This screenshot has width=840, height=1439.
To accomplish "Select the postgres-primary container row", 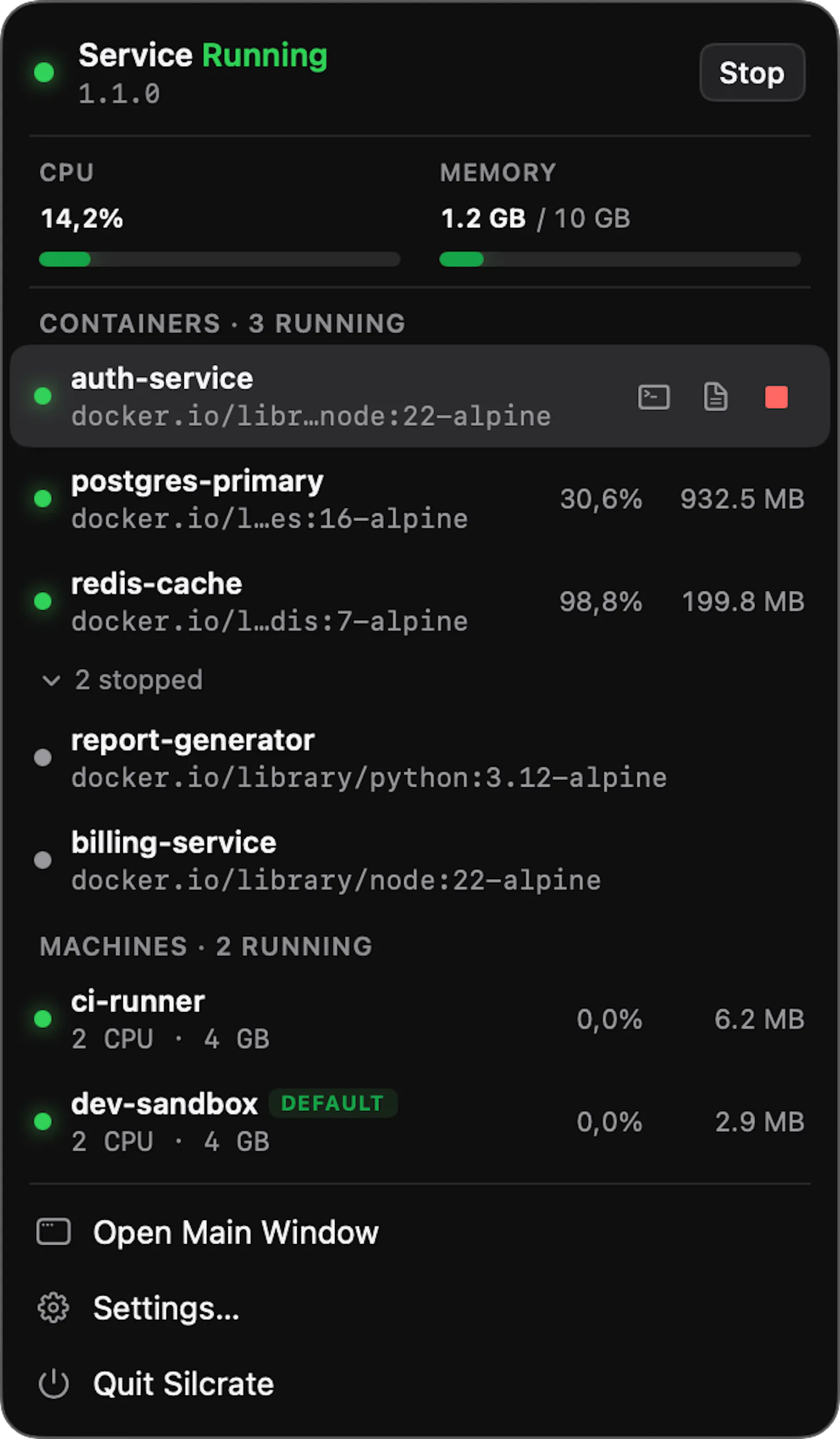I will pyautogui.click(x=420, y=498).
